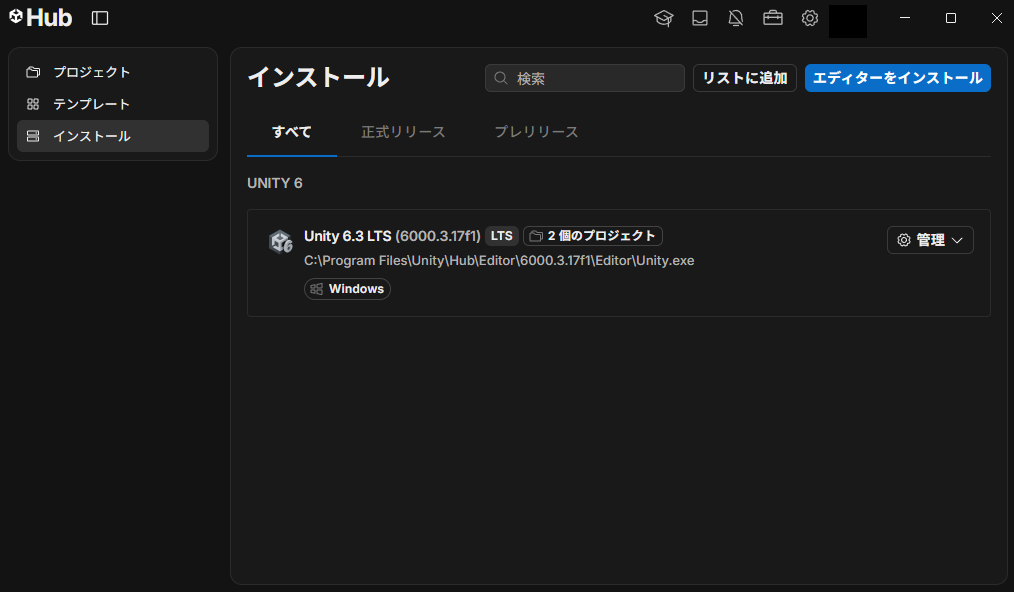
Task: Minimize the Unity Hub window
Action: [905, 18]
